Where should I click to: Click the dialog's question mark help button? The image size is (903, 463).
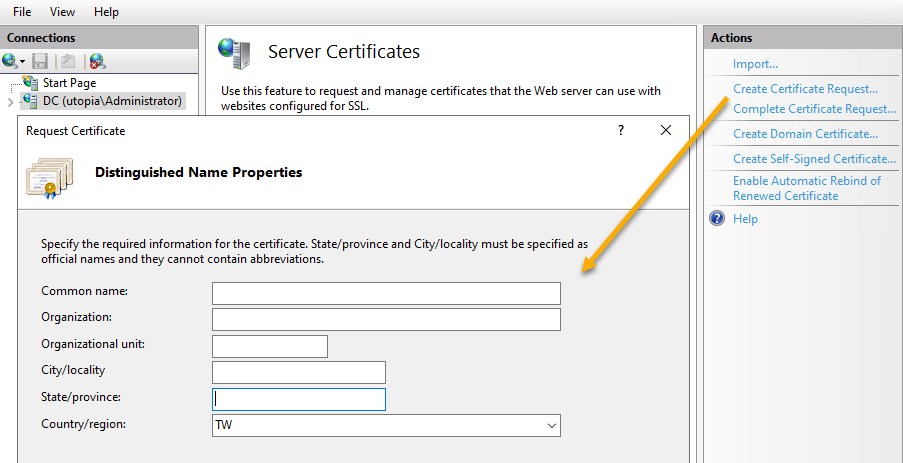coord(621,130)
